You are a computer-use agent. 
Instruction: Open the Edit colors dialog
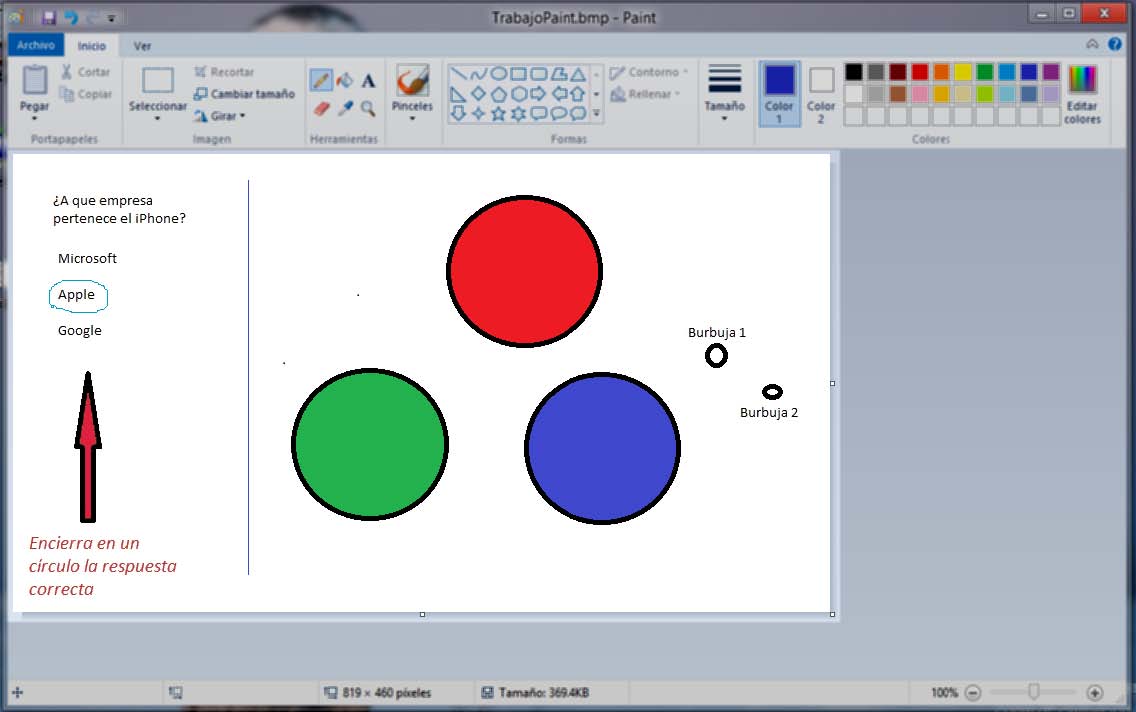tap(1082, 94)
